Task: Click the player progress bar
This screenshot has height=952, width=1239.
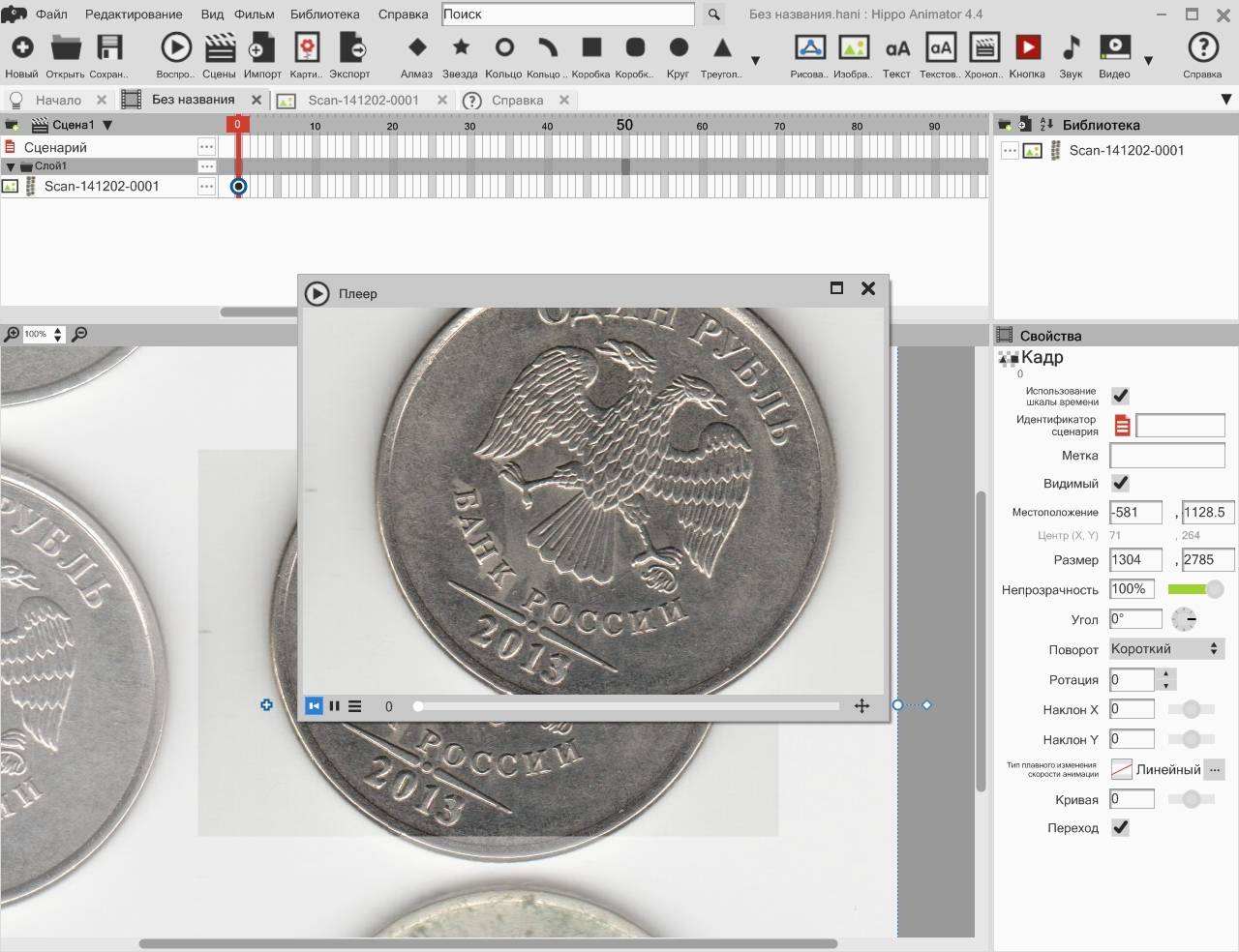Action: [x=627, y=706]
